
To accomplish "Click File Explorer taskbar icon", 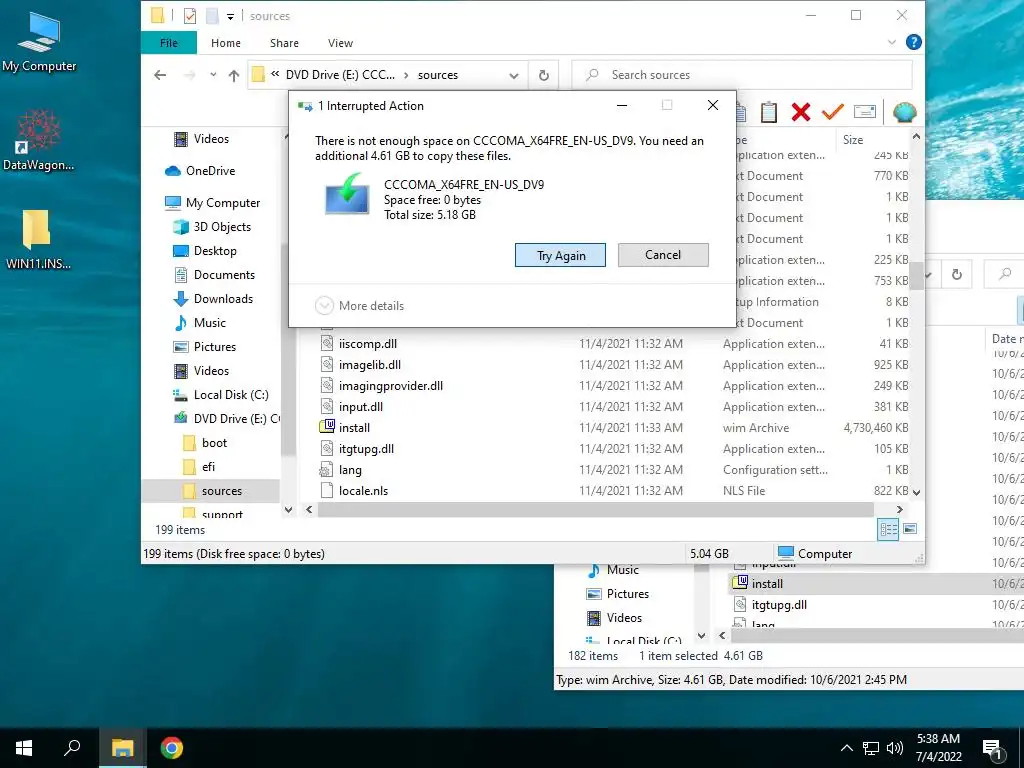I will [122, 748].
